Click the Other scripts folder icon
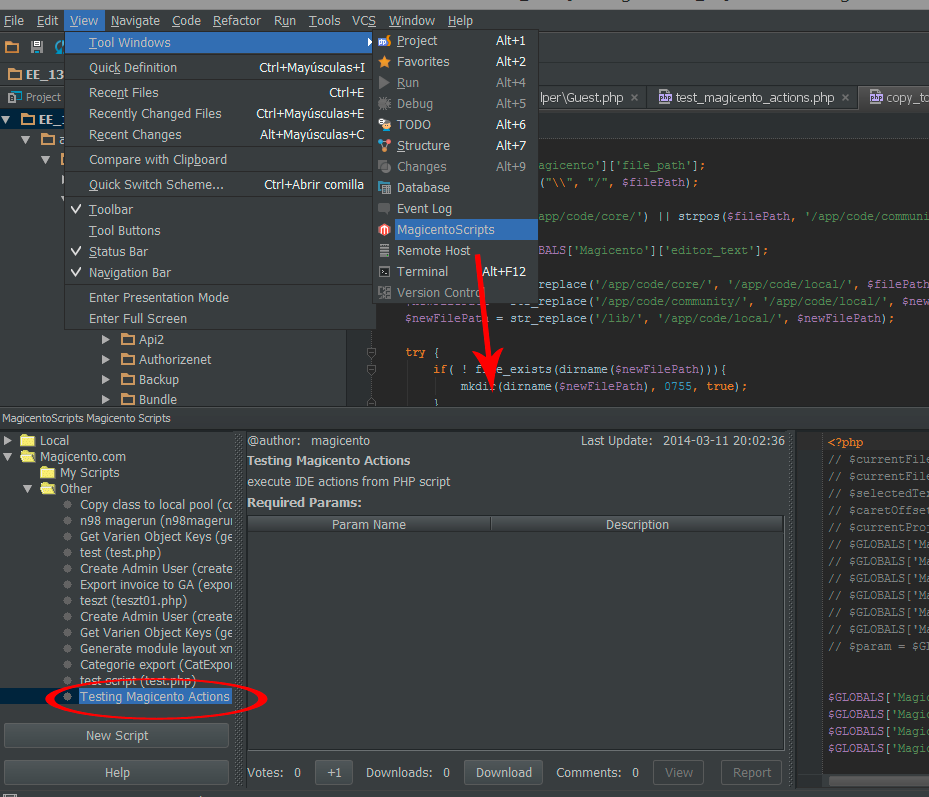Viewport: 929px width, 797px height. [48, 488]
